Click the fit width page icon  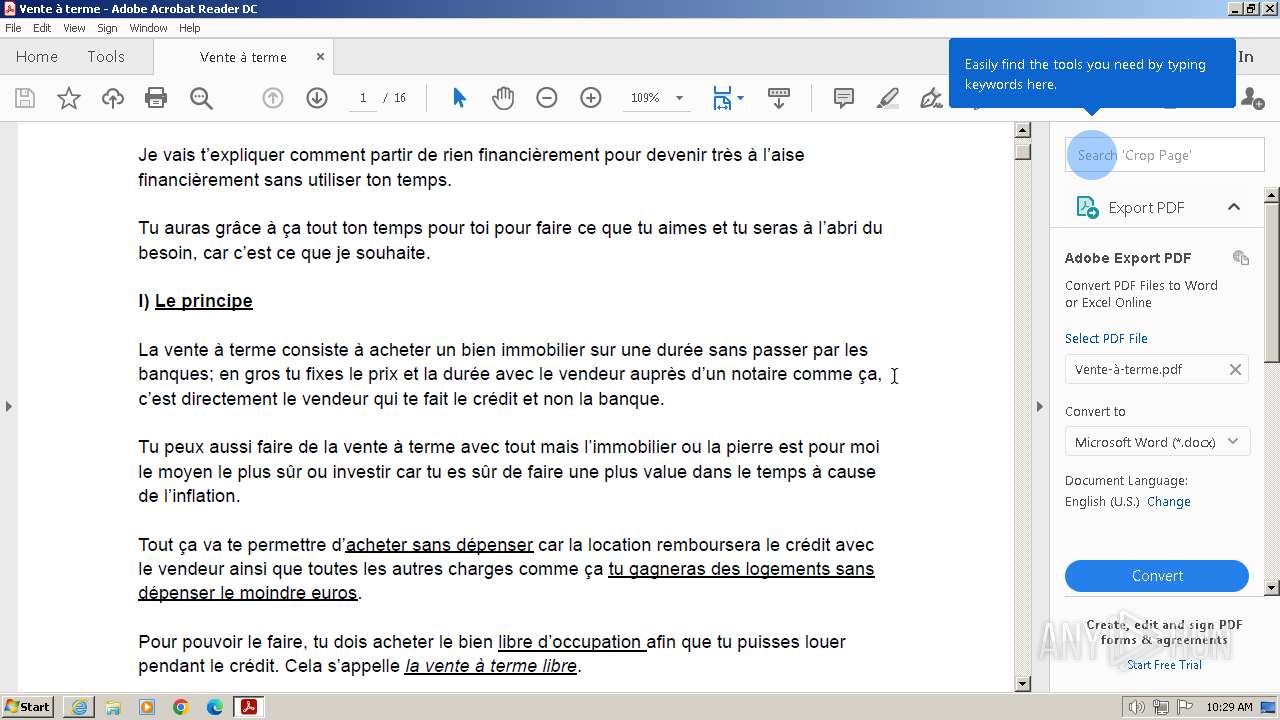(722, 98)
